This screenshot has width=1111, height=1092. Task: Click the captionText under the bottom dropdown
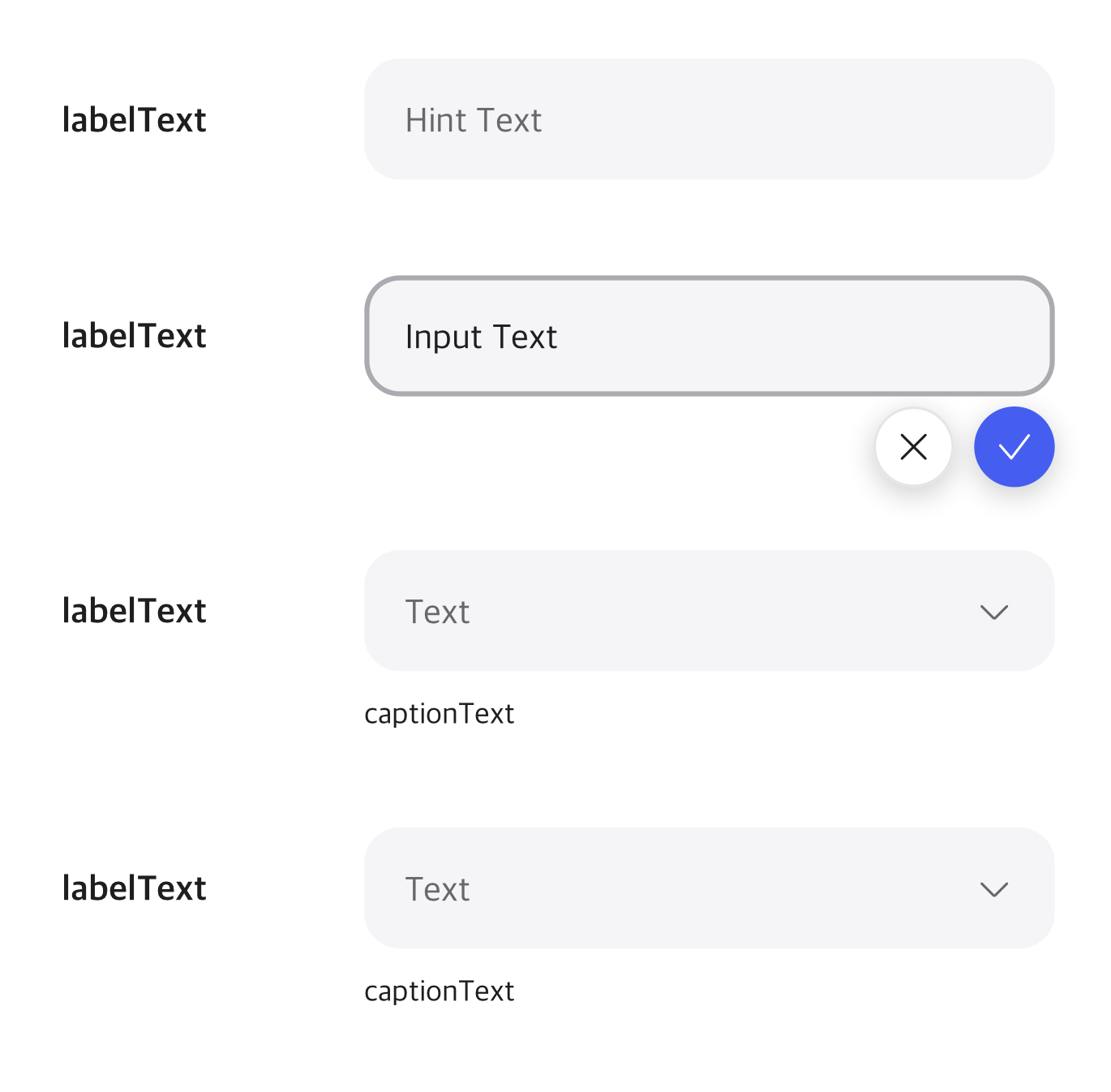click(x=439, y=992)
